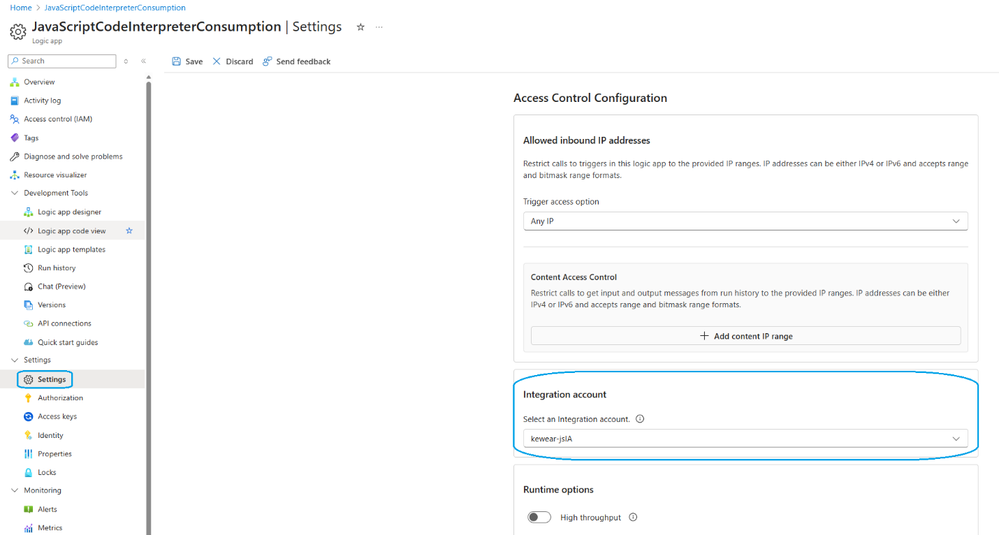Click Add content IP range button
Viewport: 999px width, 535px height.
745,336
